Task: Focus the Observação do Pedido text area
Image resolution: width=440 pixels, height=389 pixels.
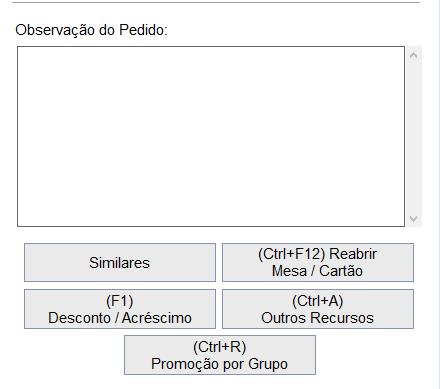Action: (x=211, y=137)
